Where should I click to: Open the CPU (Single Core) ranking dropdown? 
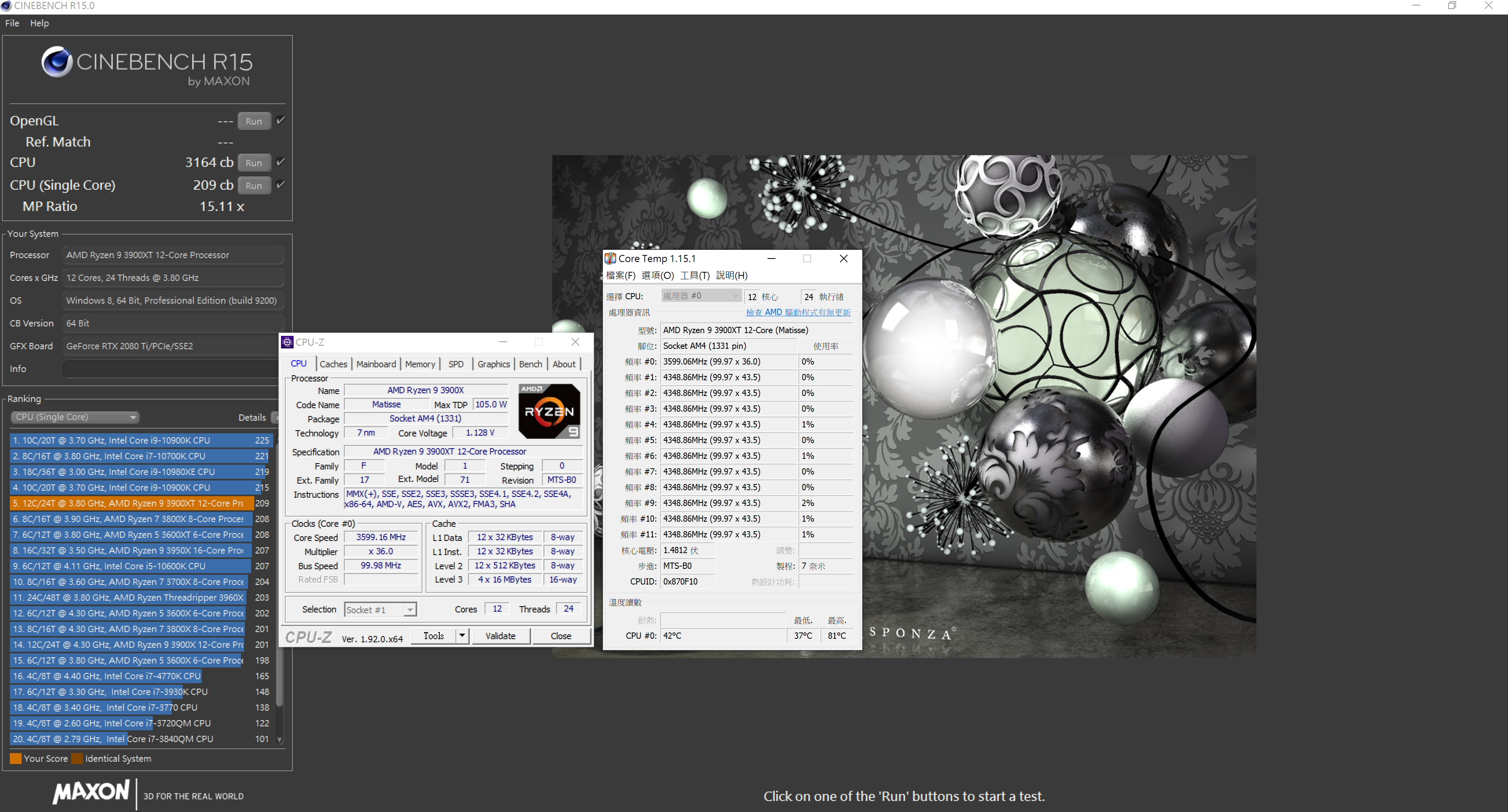75,417
